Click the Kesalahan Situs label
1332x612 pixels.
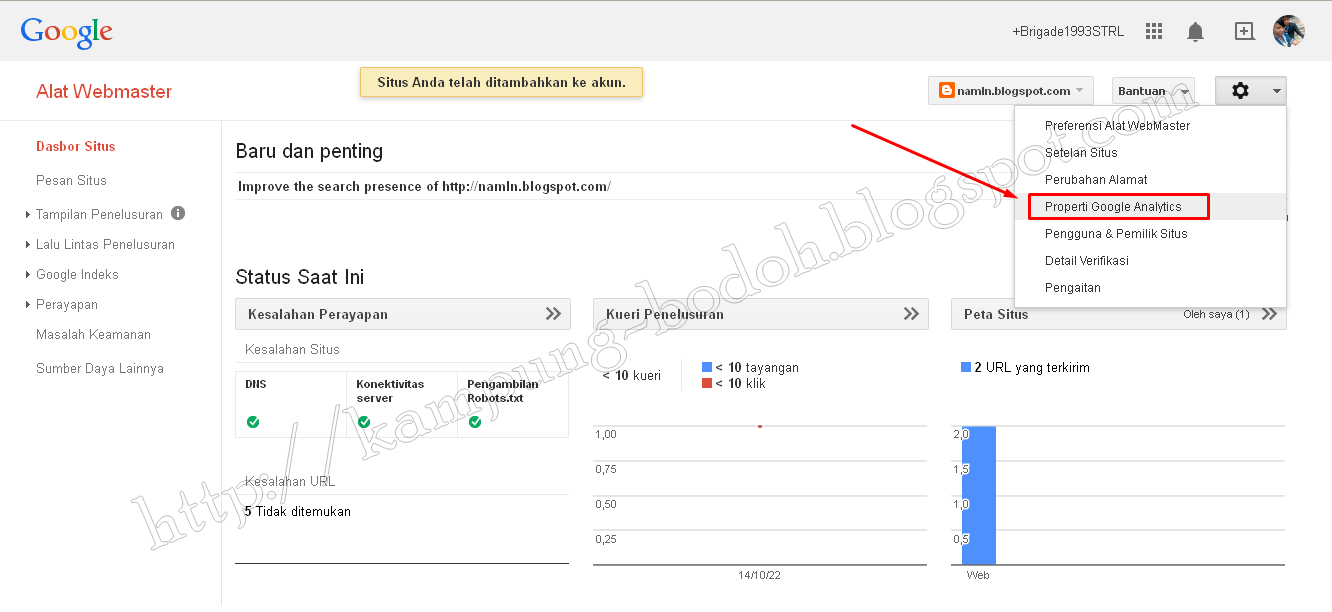pyautogui.click(x=292, y=349)
